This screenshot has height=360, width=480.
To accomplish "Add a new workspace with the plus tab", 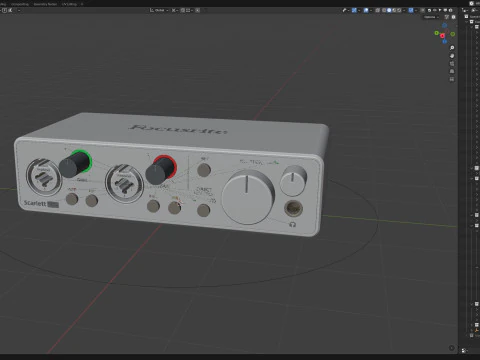I will click(82, 4).
